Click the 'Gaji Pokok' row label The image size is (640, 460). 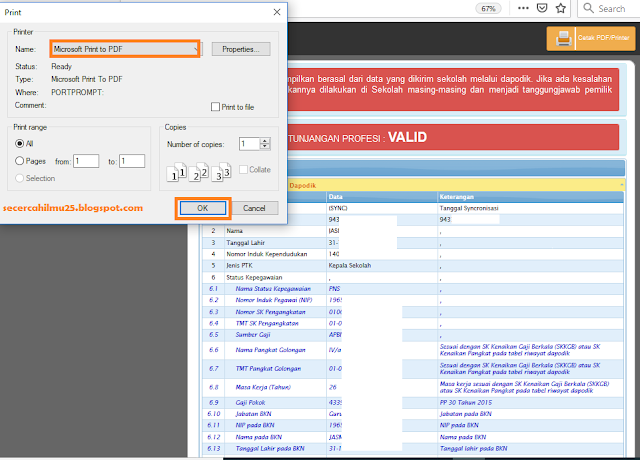[250, 402]
